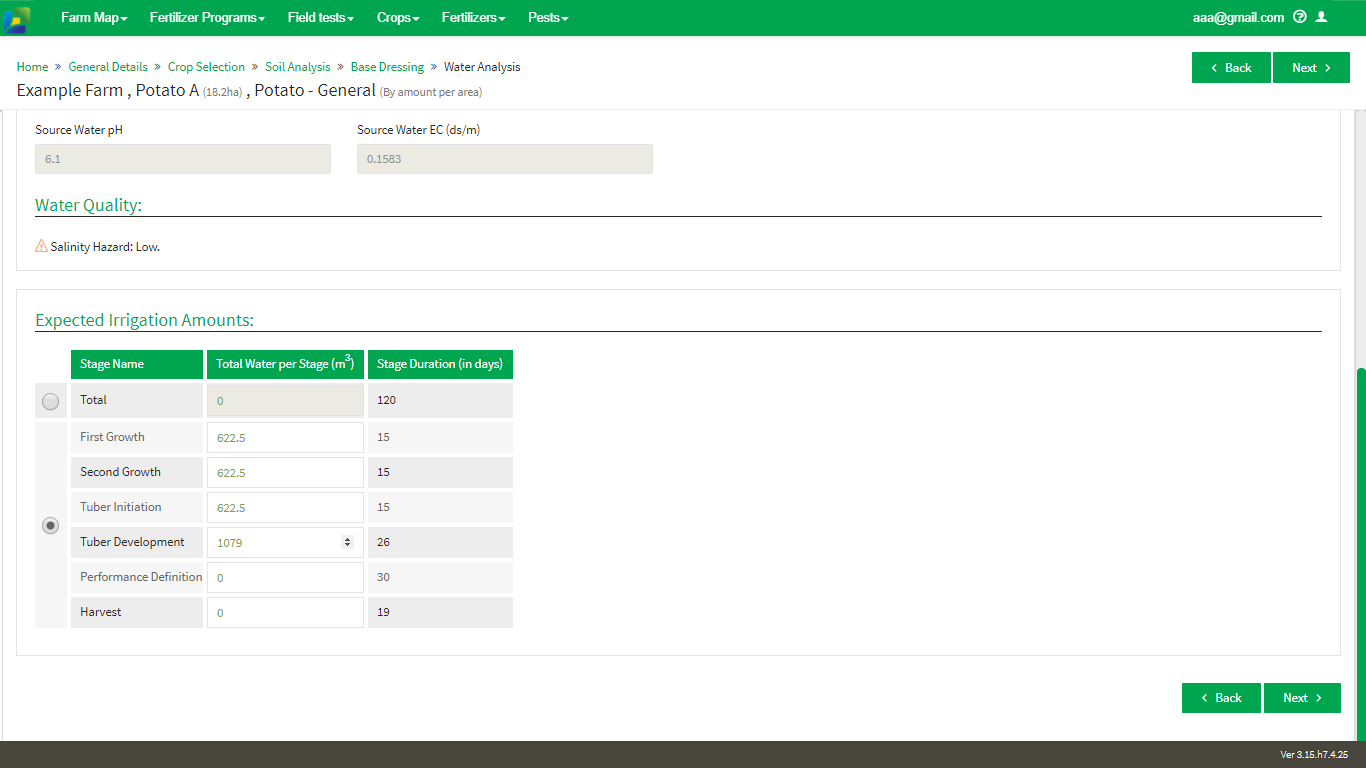Click the version text Ver 3.15.h7.4.25
This screenshot has height=768, width=1366.
1314,754
